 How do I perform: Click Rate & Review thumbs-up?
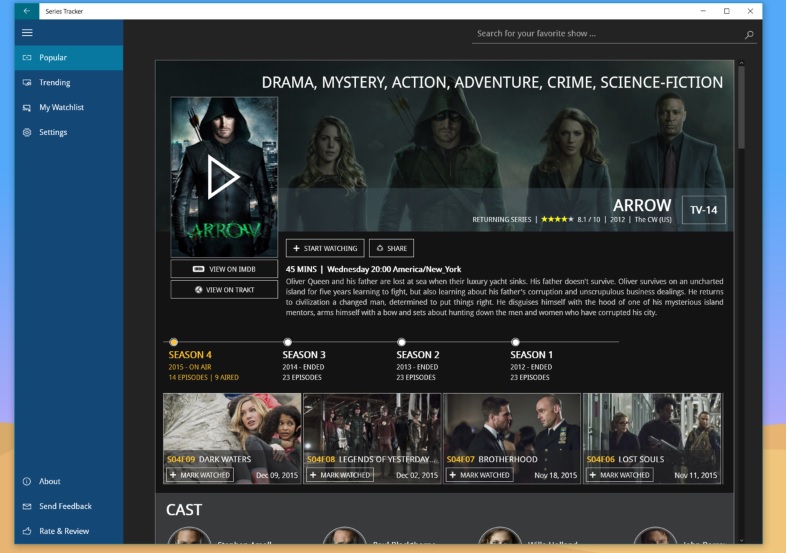pyautogui.click(x=27, y=531)
